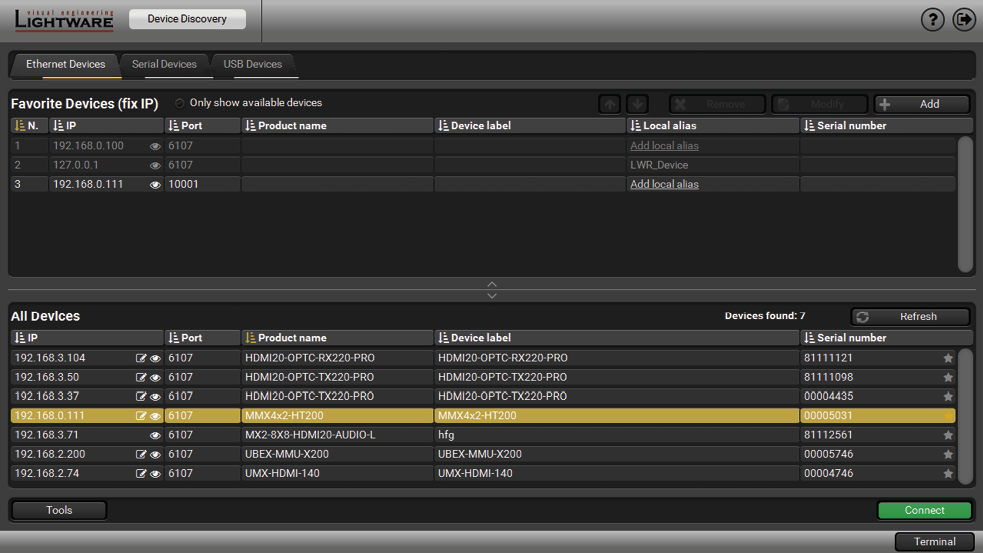Switch to USB Devices tab
This screenshot has height=553, width=983.
(x=253, y=65)
